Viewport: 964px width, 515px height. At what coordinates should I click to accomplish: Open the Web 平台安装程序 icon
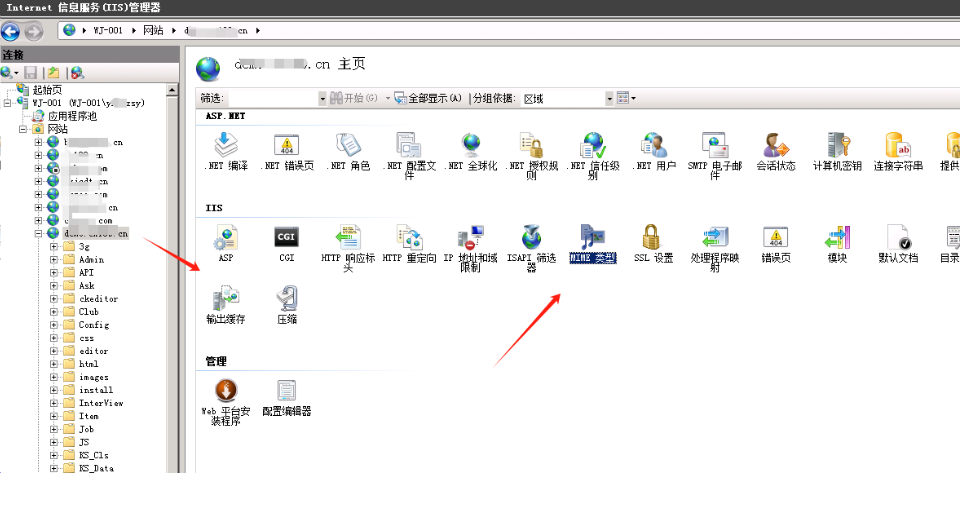pos(225,391)
